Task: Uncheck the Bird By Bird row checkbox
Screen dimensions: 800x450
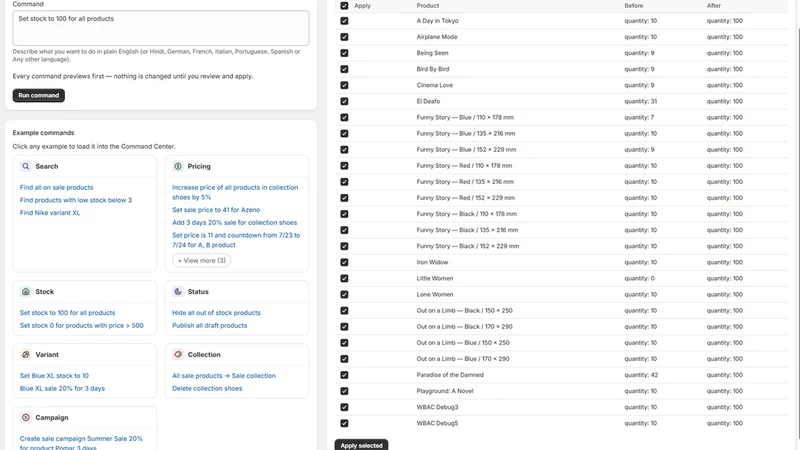Action: coord(344,69)
